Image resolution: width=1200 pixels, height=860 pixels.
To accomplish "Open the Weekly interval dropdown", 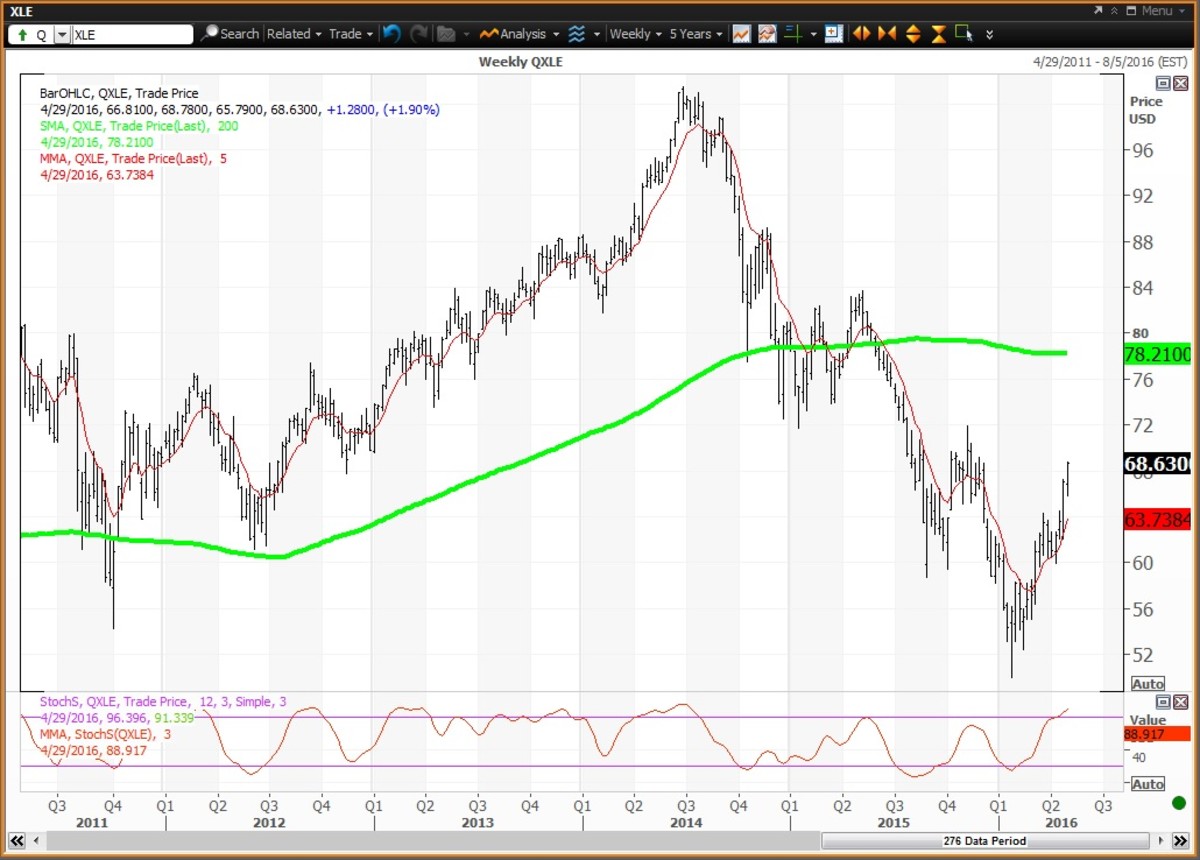I will (634, 33).
